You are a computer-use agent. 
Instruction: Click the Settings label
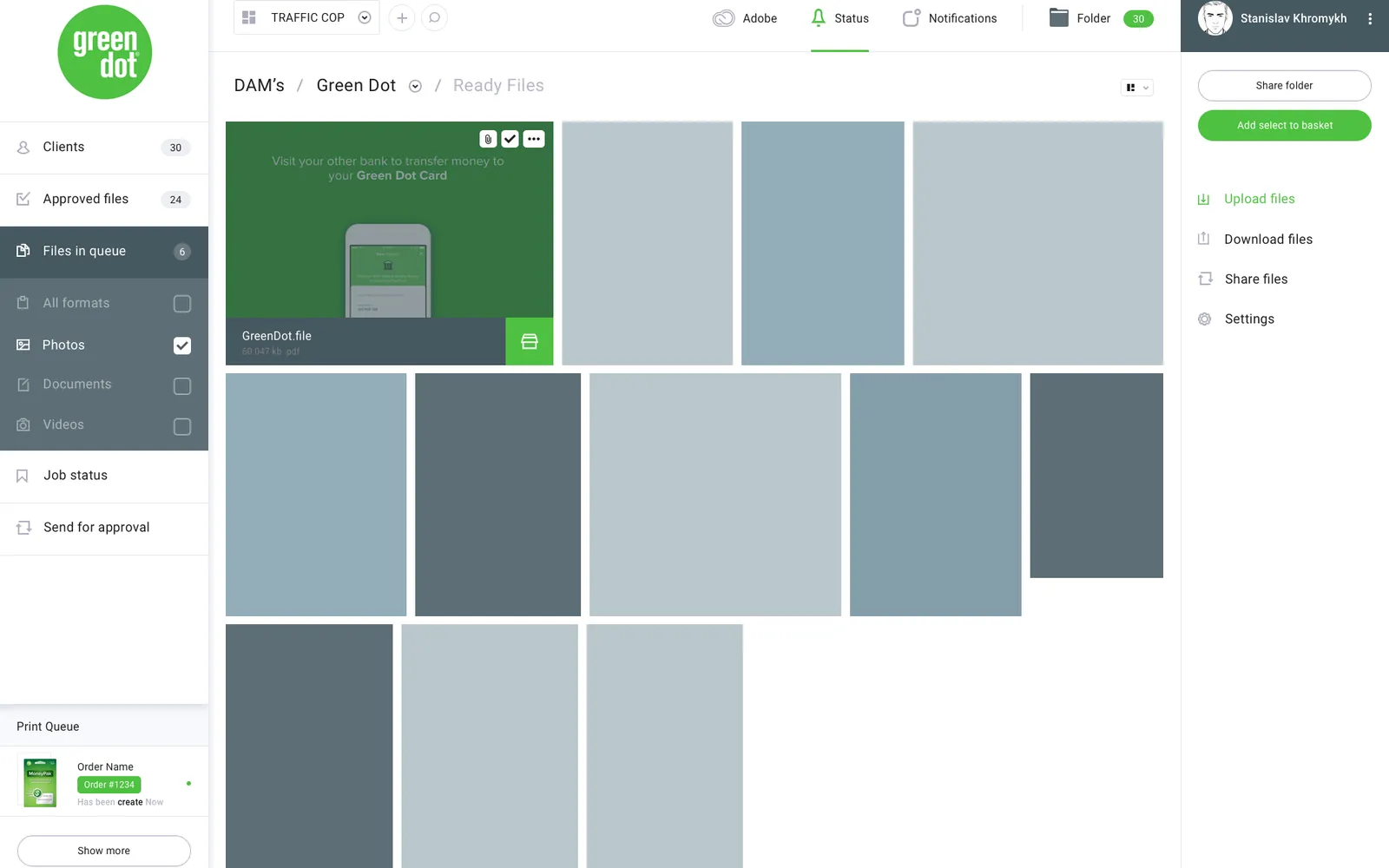pyautogui.click(x=1249, y=319)
